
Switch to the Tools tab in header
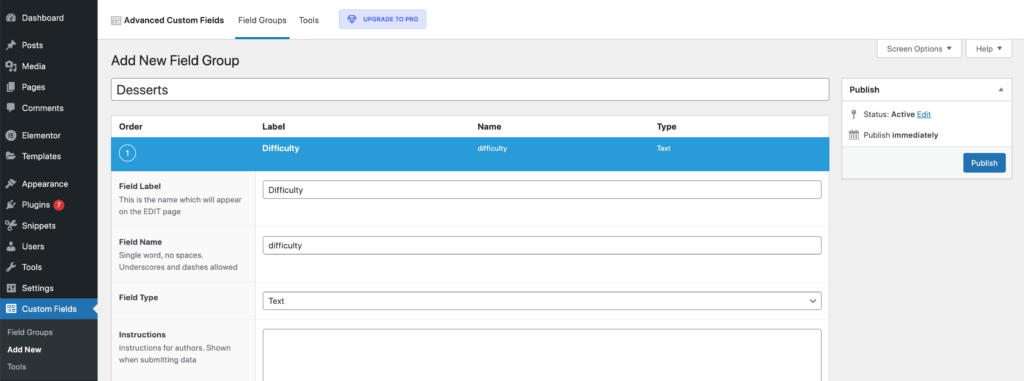309,20
